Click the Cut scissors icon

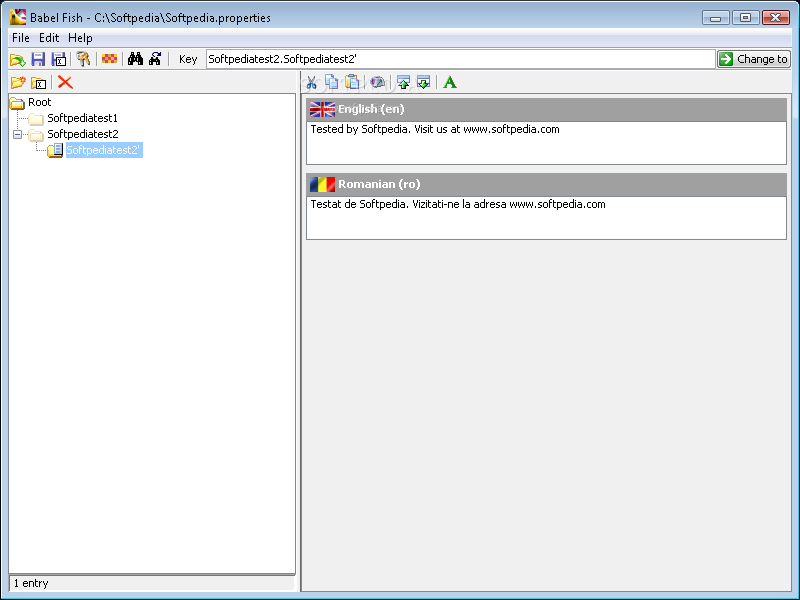click(311, 82)
